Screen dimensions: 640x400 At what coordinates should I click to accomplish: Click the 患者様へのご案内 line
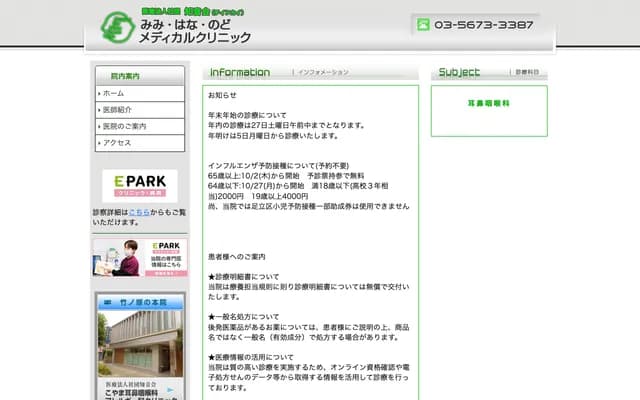237,257
